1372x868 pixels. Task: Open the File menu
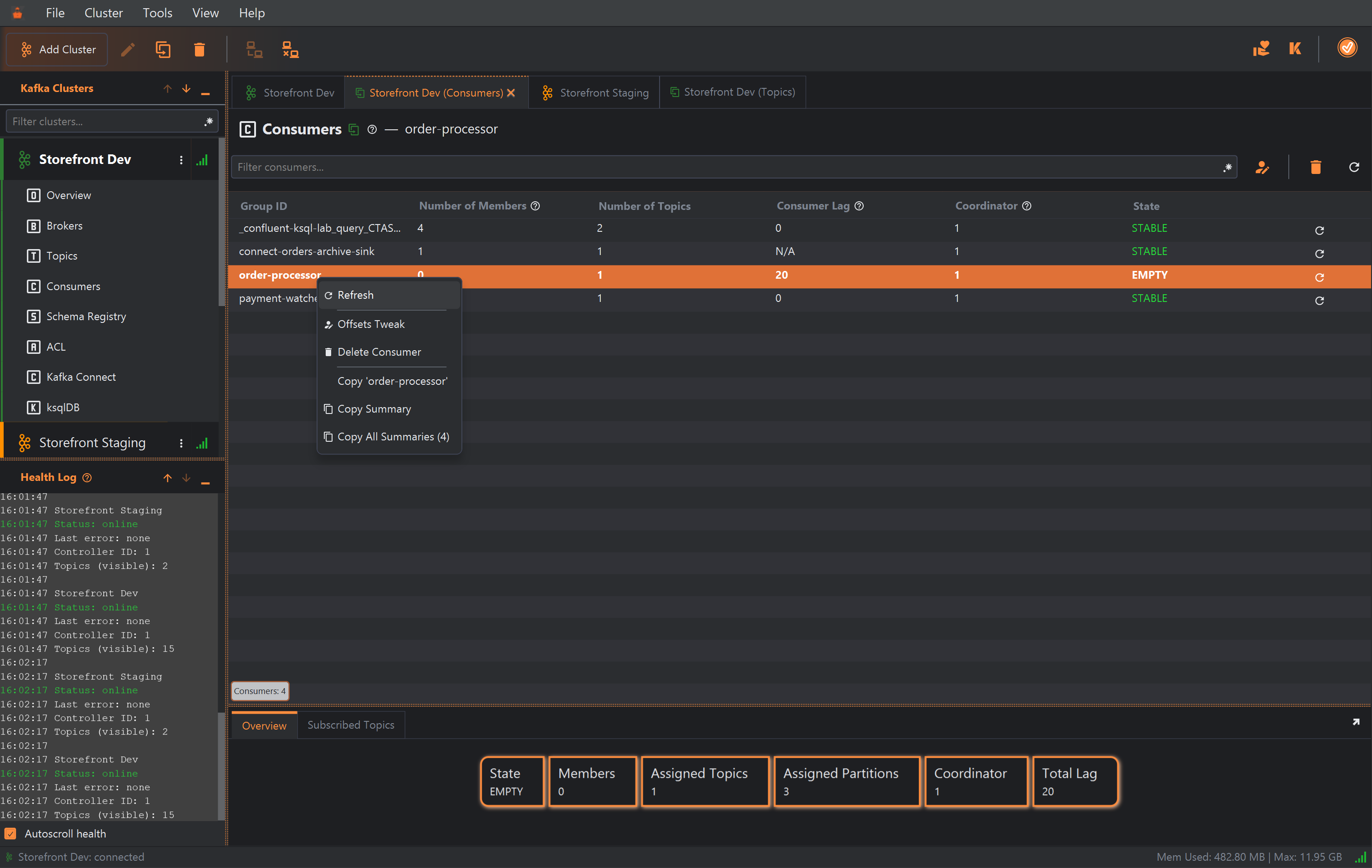(x=55, y=13)
